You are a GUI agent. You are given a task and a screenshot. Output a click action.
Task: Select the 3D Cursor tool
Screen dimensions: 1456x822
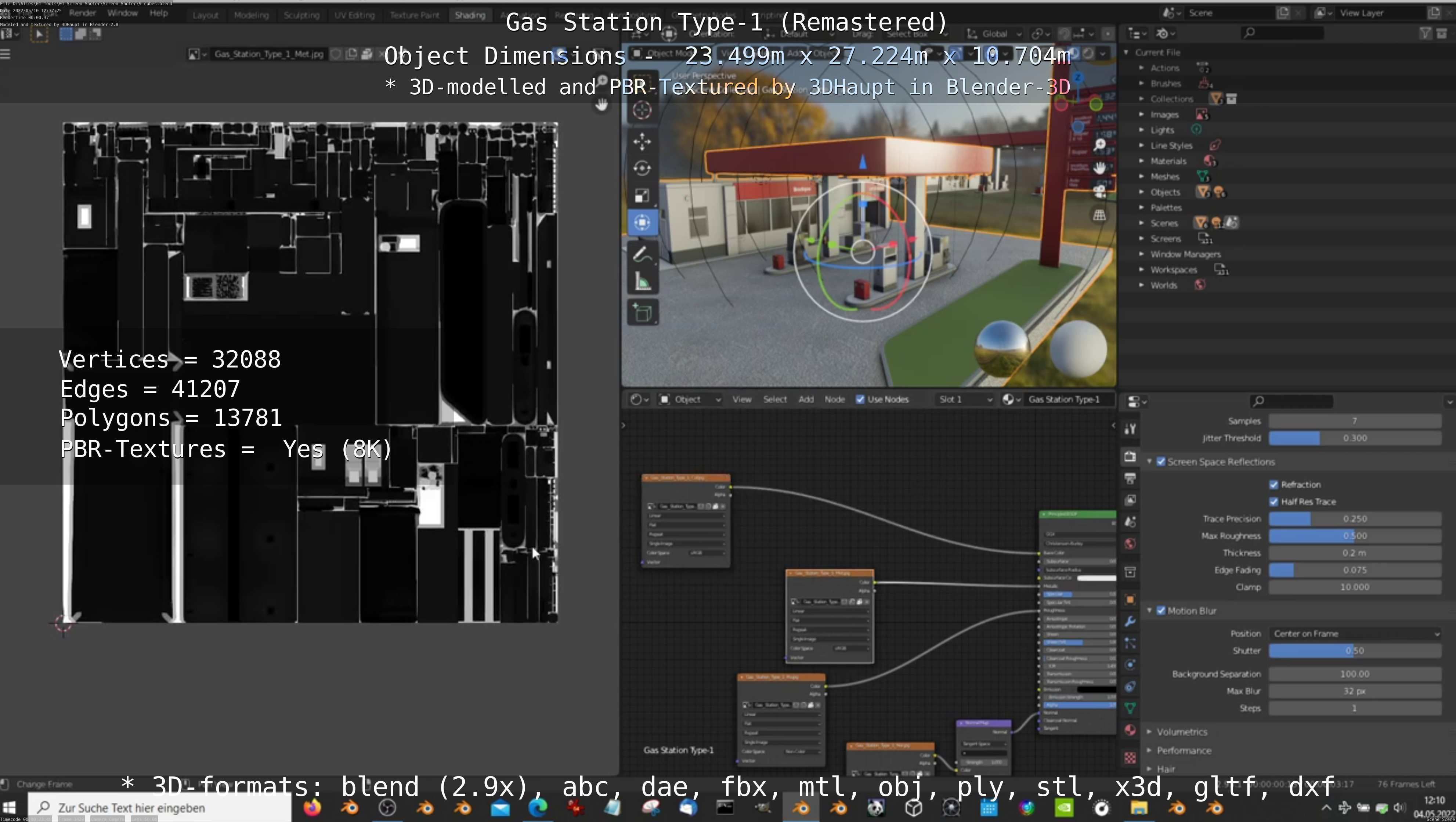click(642, 110)
